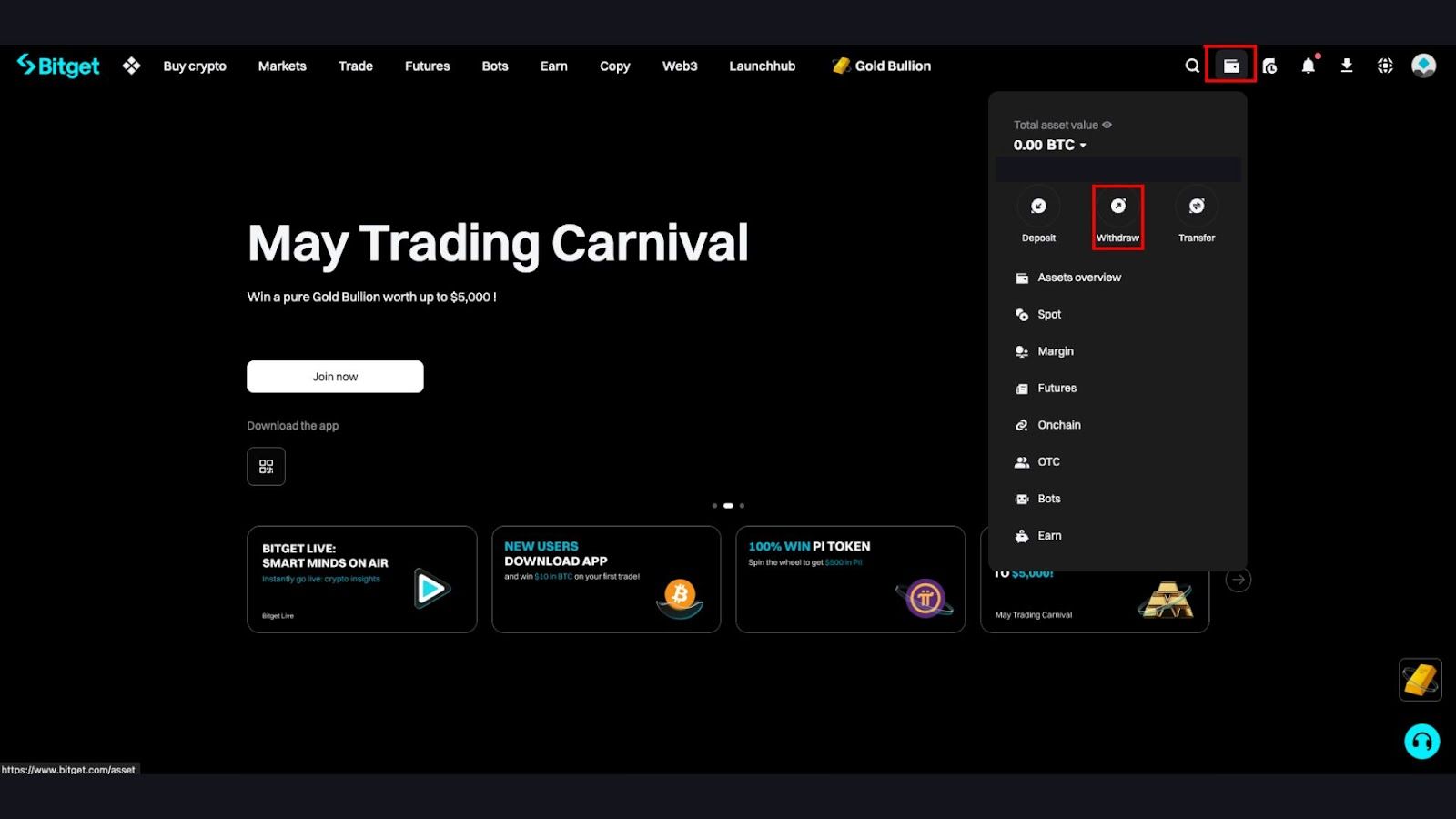Open the Buy crypto nav item
Image resolution: width=1456 pixels, height=819 pixels.
pos(195,66)
